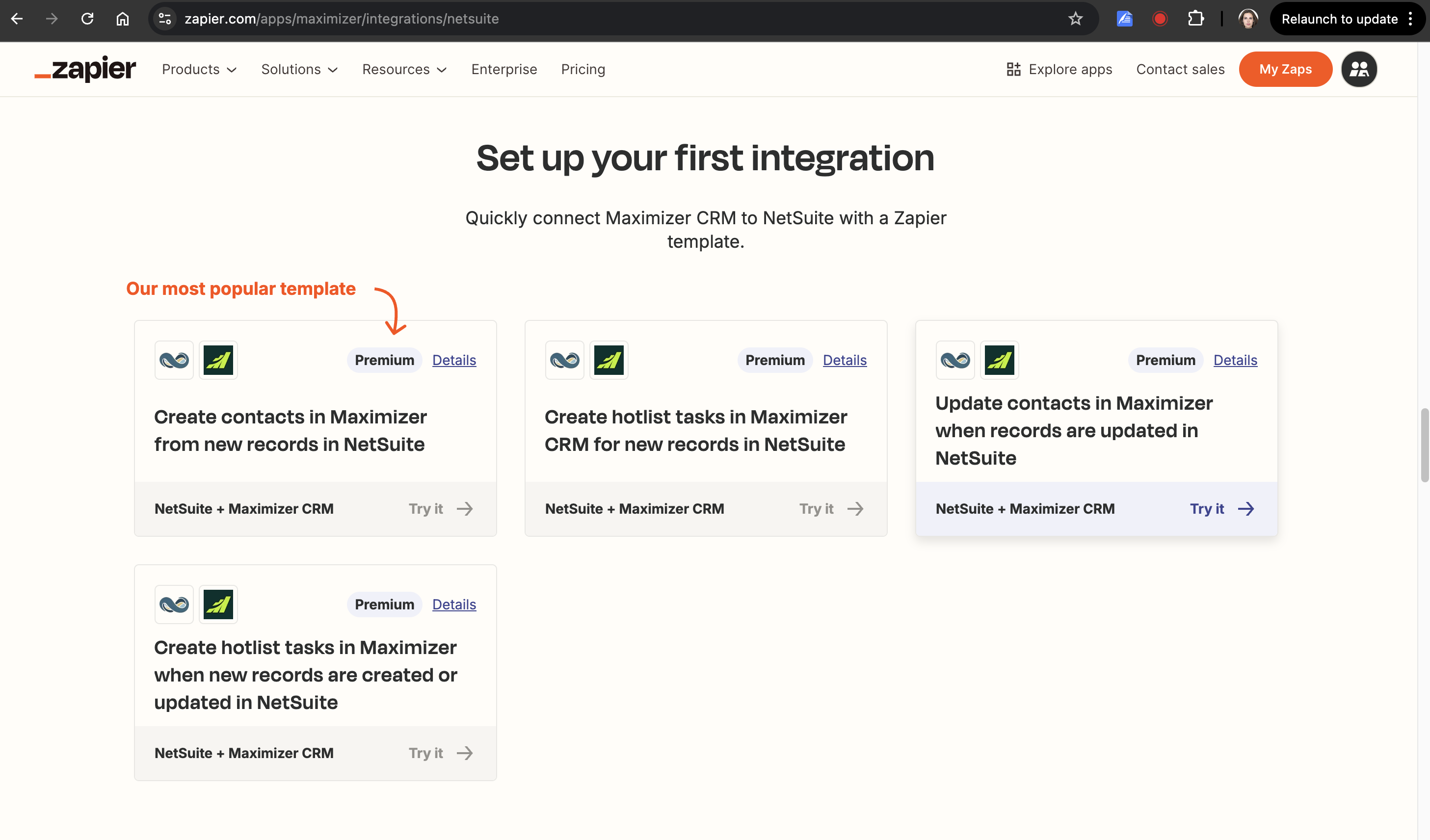This screenshot has width=1430, height=840.
Task: Click Maximizer icon on Create contacts card
Action: [x=218, y=360]
